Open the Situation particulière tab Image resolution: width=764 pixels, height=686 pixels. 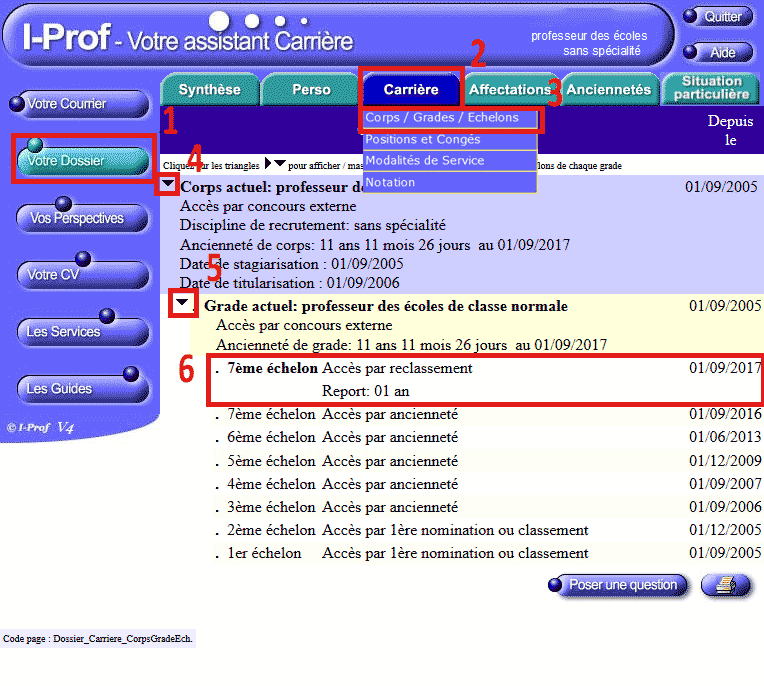(x=711, y=88)
